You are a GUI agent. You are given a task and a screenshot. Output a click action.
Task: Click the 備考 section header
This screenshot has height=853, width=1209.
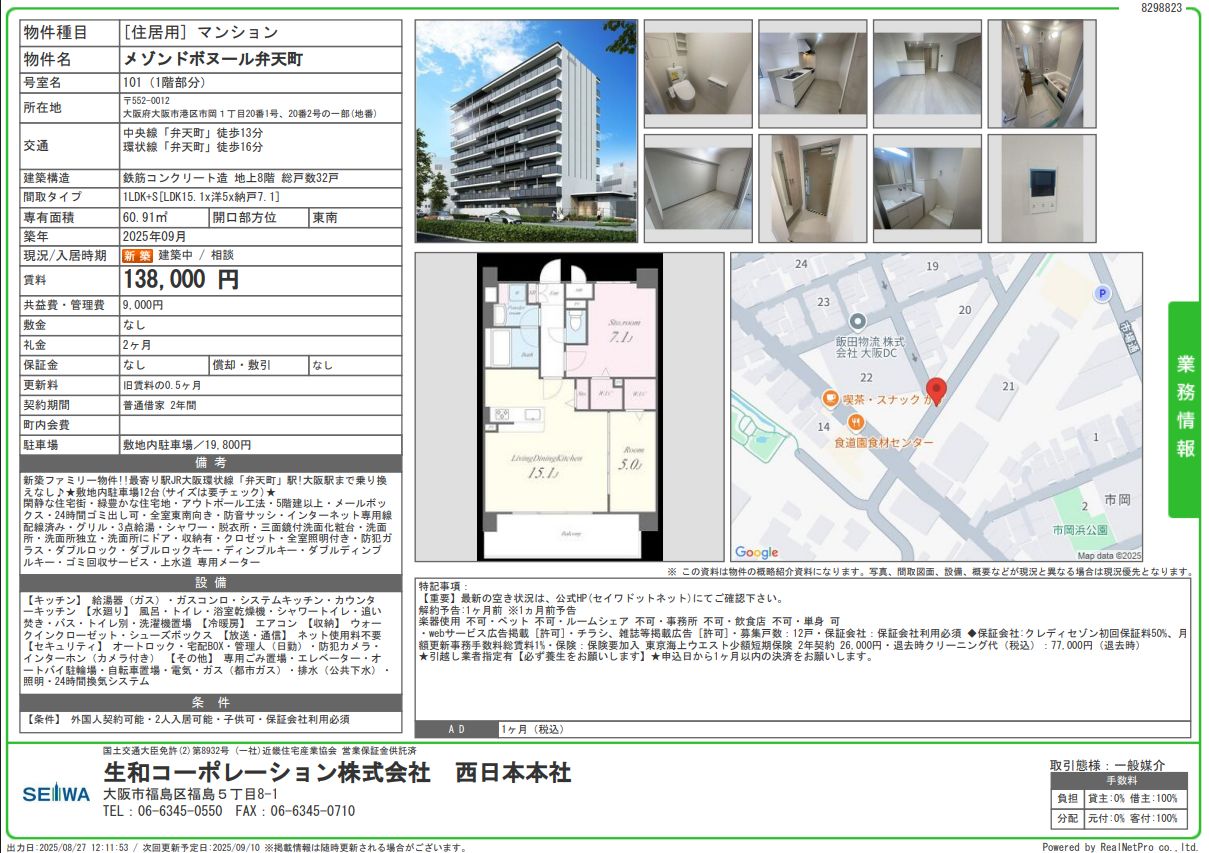[211, 464]
